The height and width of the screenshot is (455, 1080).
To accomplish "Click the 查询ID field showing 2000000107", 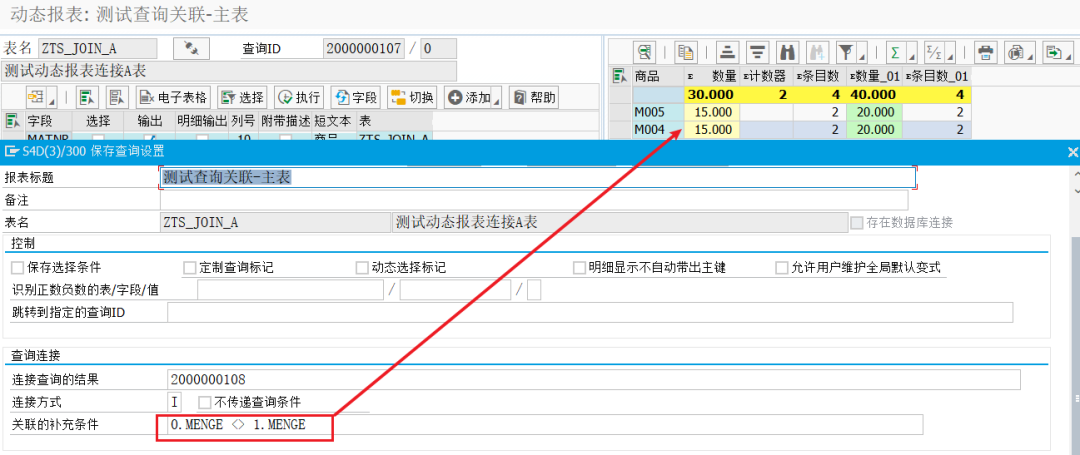I will pyautogui.click(x=364, y=49).
